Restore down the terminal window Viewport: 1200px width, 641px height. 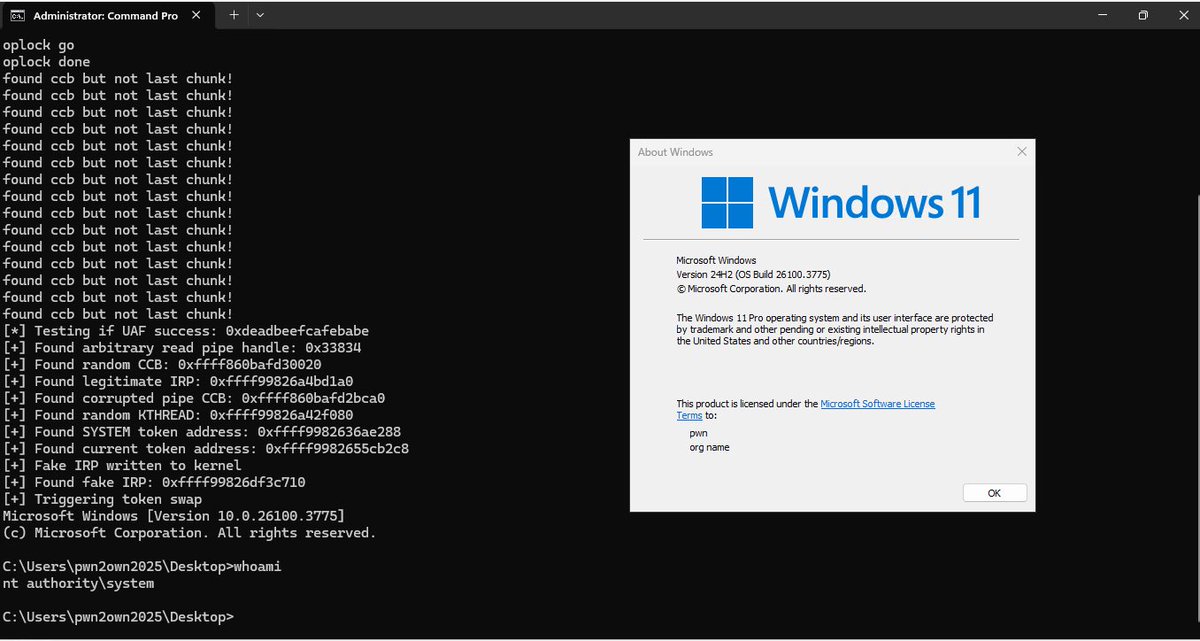[x=1142, y=15]
